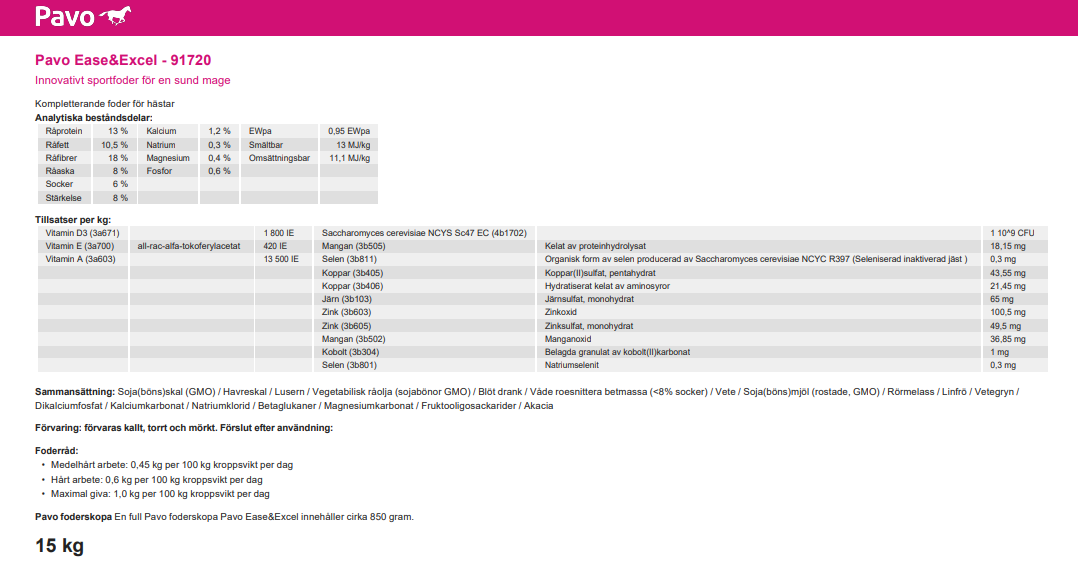Image resolution: width=1078 pixels, height=569 pixels.
Task: Click the 0,95 EWpa value cell
Action: (349, 131)
